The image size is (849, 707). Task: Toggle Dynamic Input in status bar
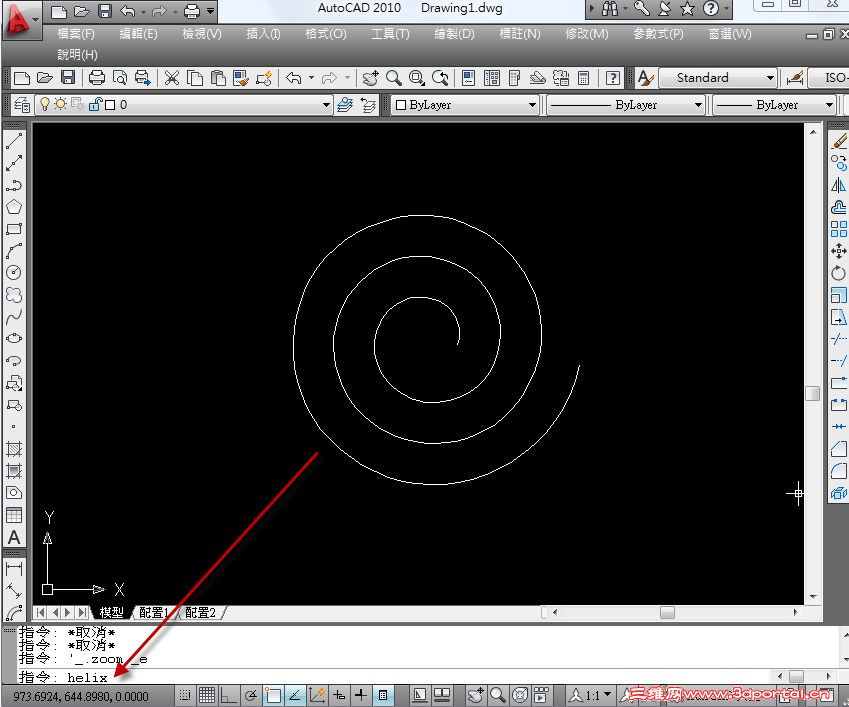click(x=339, y=695)
